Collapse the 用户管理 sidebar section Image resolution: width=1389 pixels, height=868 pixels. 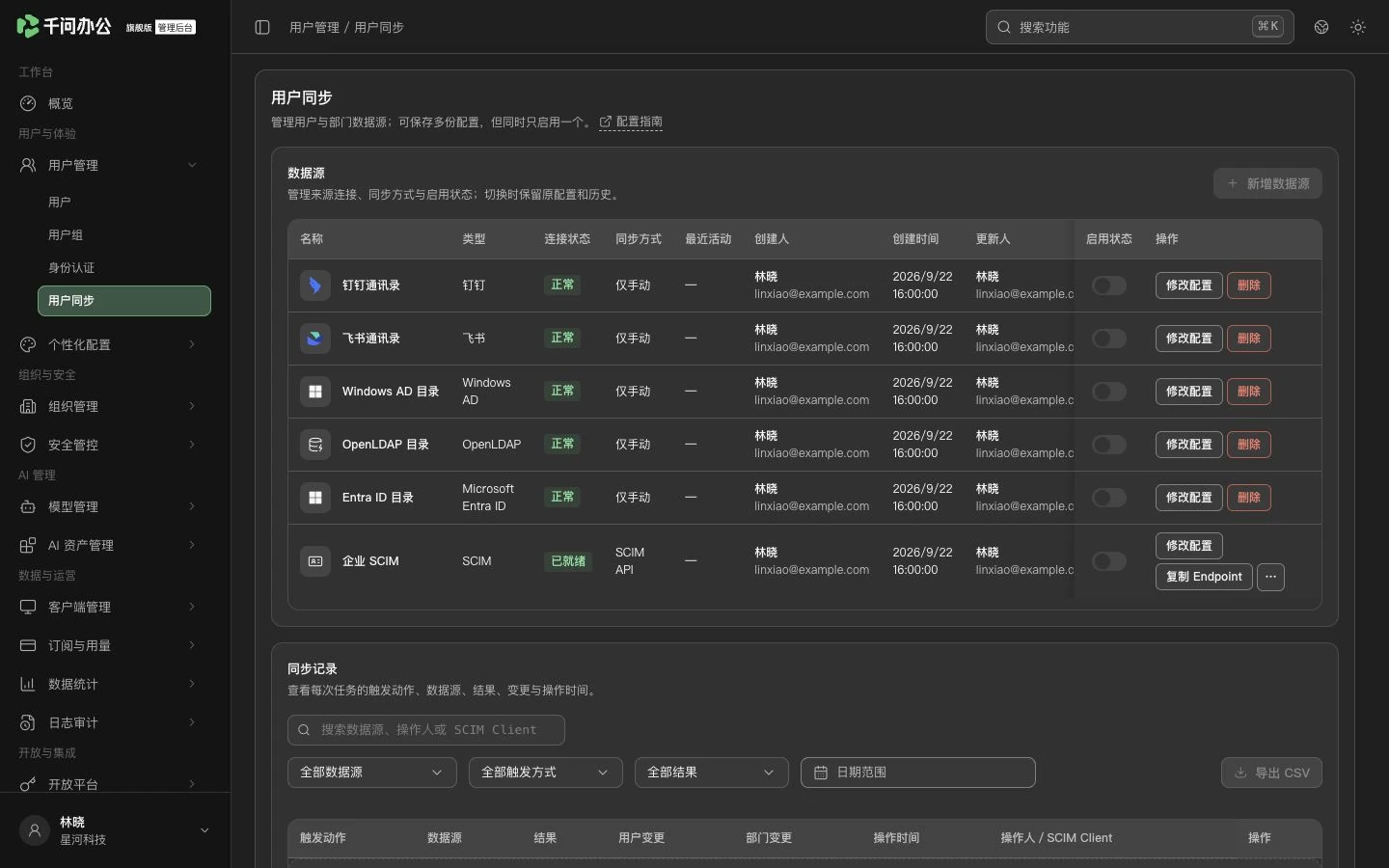pyautogui.click(x=115, y=165)
